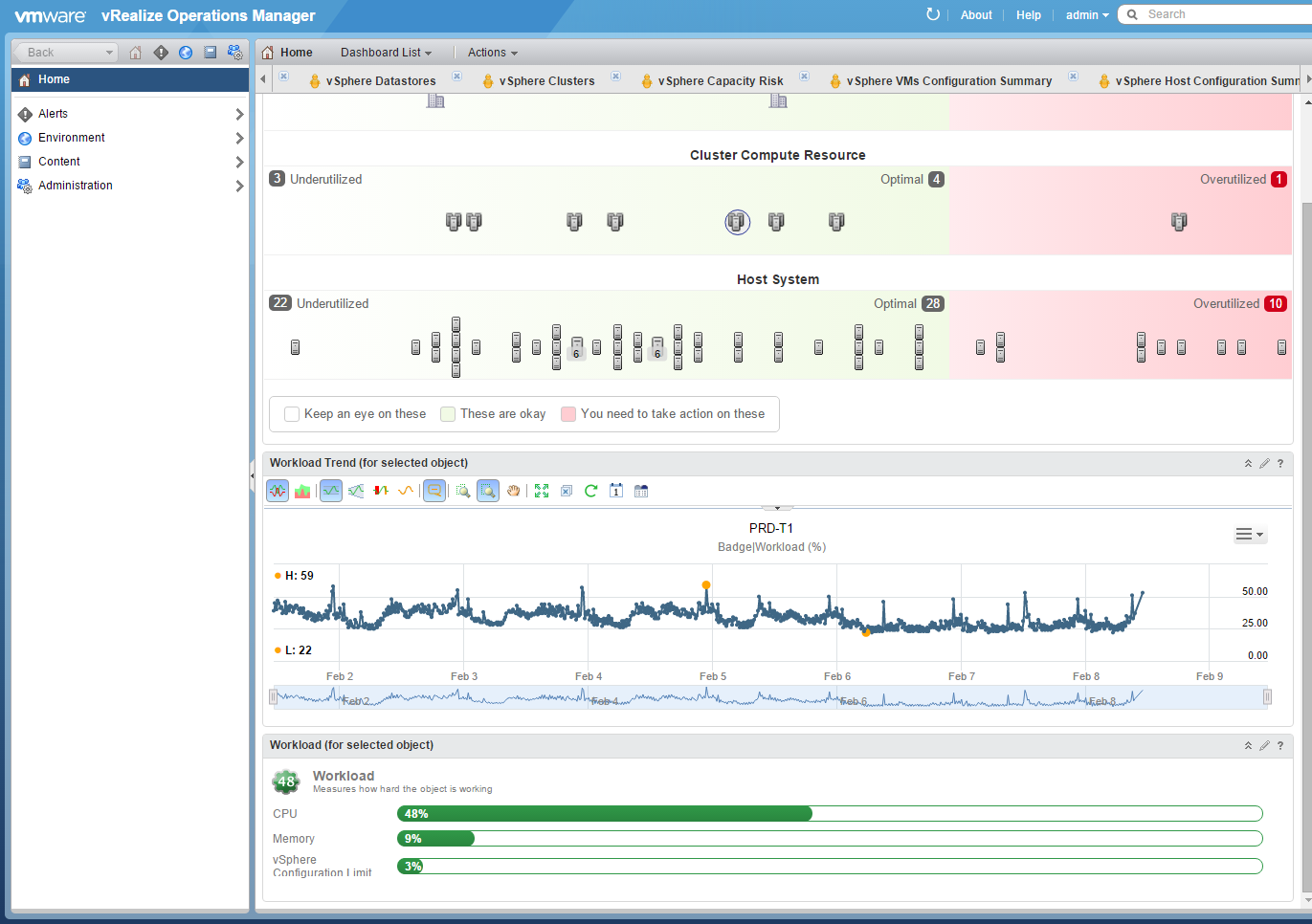
Task: Open the date controls calendar icon
Action: point(641,491)
